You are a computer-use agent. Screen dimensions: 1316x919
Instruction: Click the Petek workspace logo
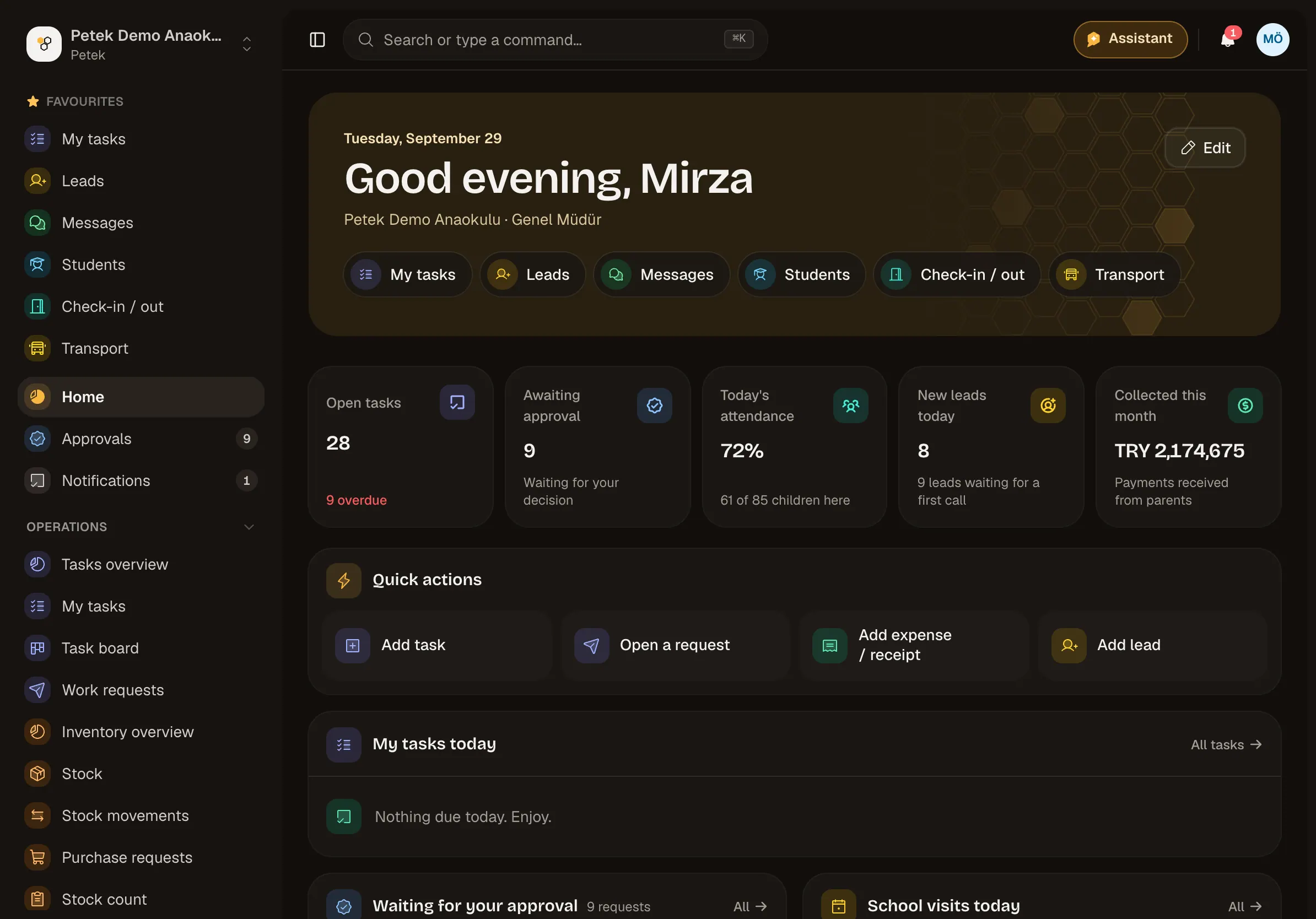coord(44,44)
